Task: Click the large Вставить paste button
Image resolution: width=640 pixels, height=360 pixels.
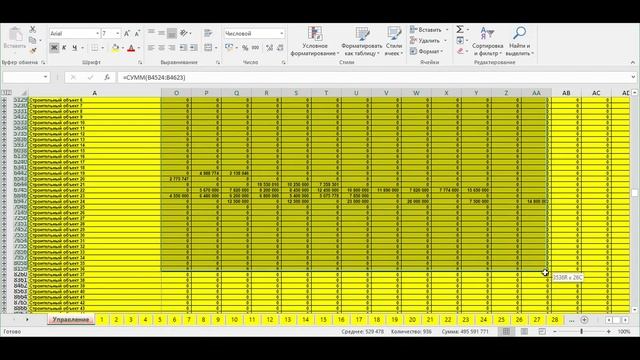Action: [x=15, y=40]
